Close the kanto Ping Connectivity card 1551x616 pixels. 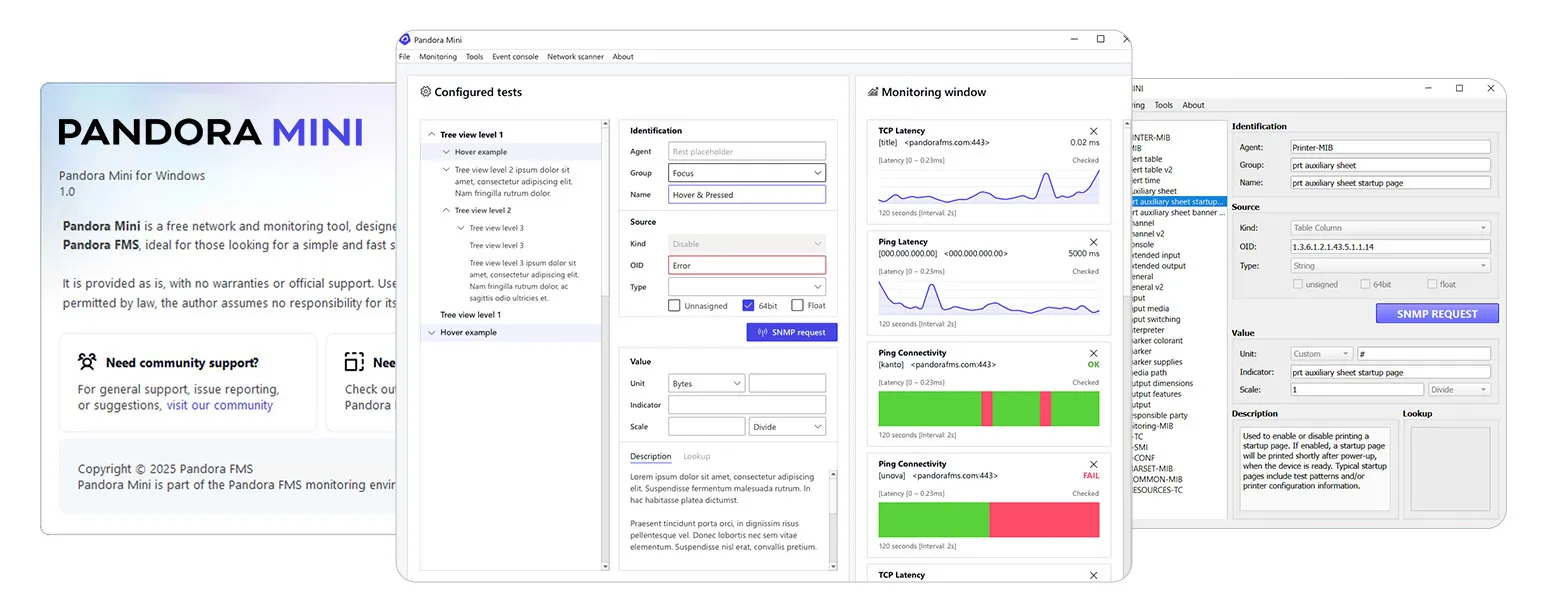click(x=1093, y=353)
